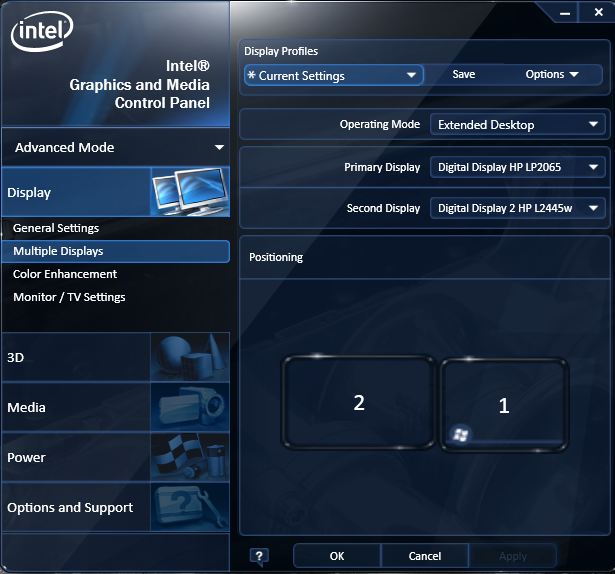
Task: Open the Operating Mode Extended Desktop dropdown
Action: (x=517, y=125)
